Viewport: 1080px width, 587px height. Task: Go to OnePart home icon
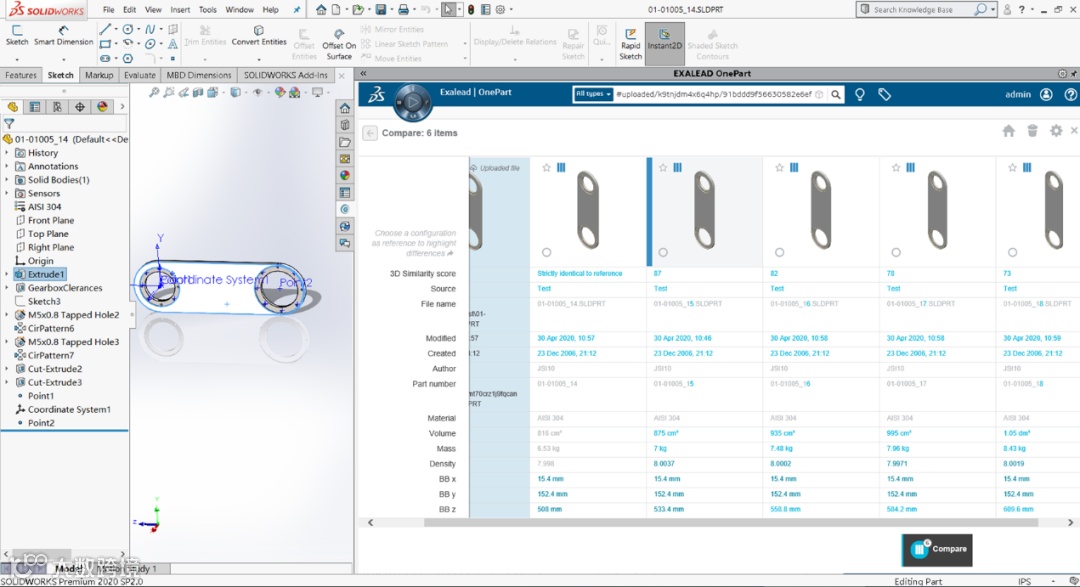click(x=1008, y=131)
